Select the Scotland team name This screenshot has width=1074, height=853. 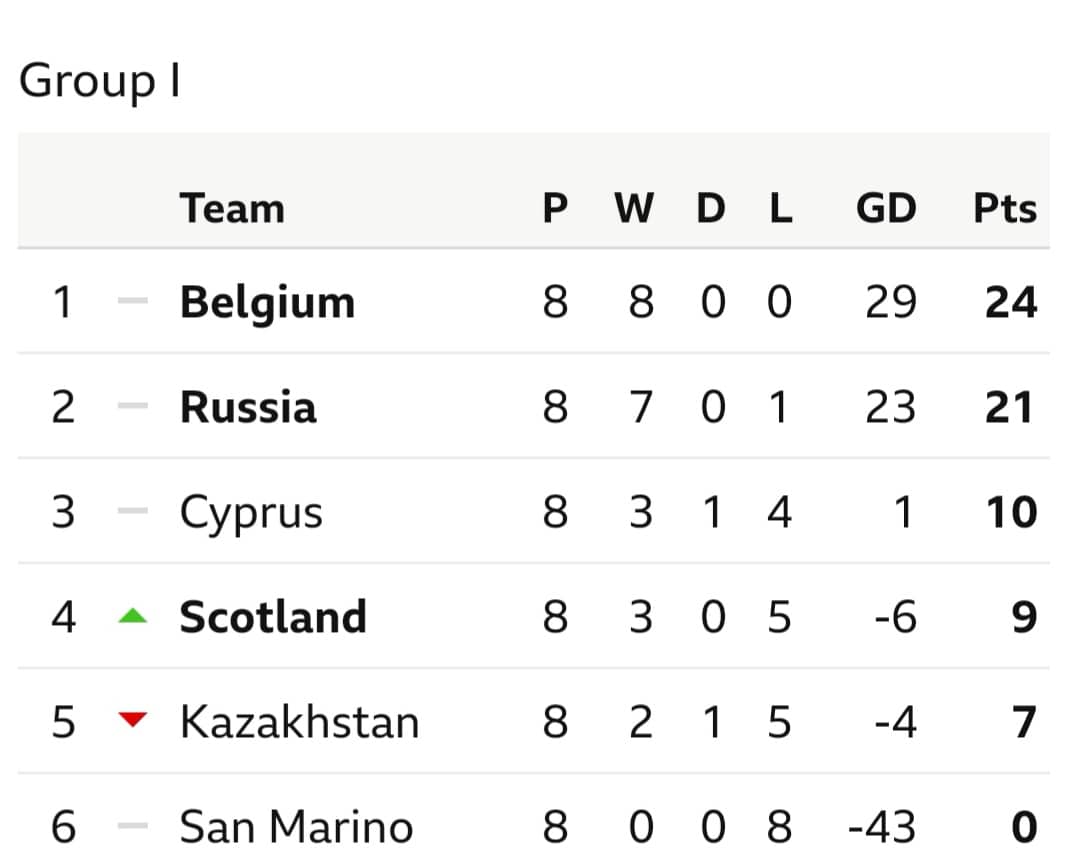(x=273, y=617)
